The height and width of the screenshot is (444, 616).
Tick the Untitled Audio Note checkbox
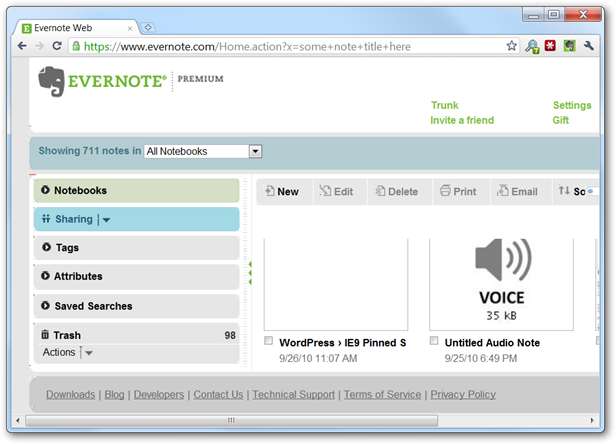pos(434,341)
